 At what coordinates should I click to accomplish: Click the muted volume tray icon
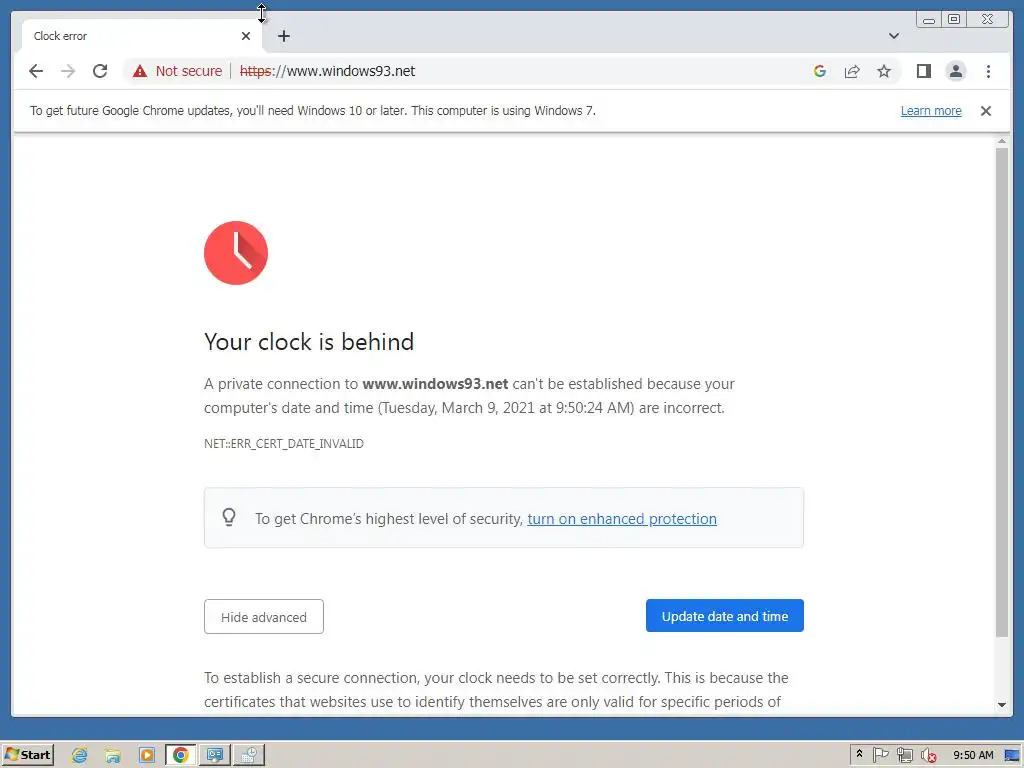pyautogui.click(x=929, y=755)
